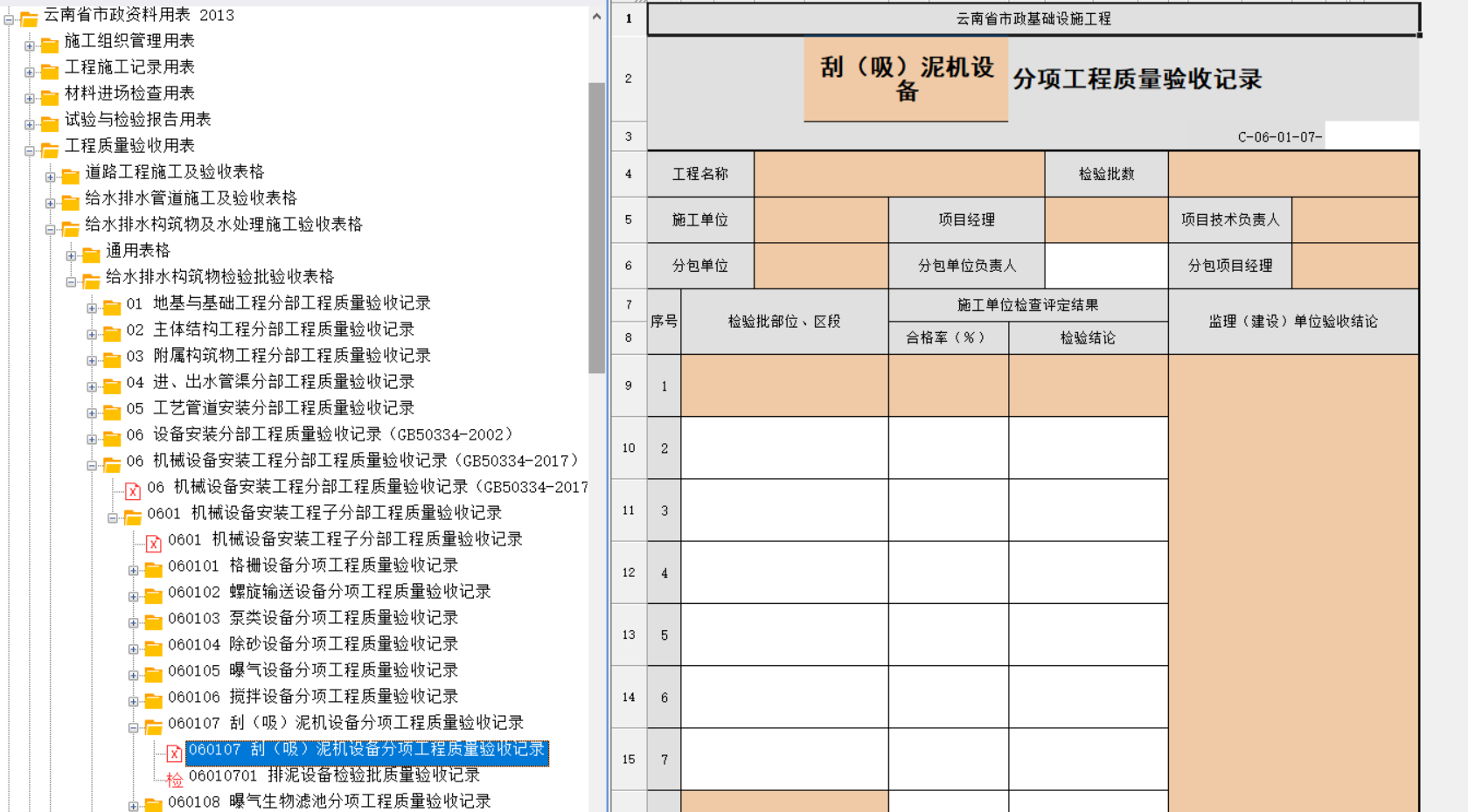
Task: Collapse the 工程质量验收用表 node
Action: 29,150
